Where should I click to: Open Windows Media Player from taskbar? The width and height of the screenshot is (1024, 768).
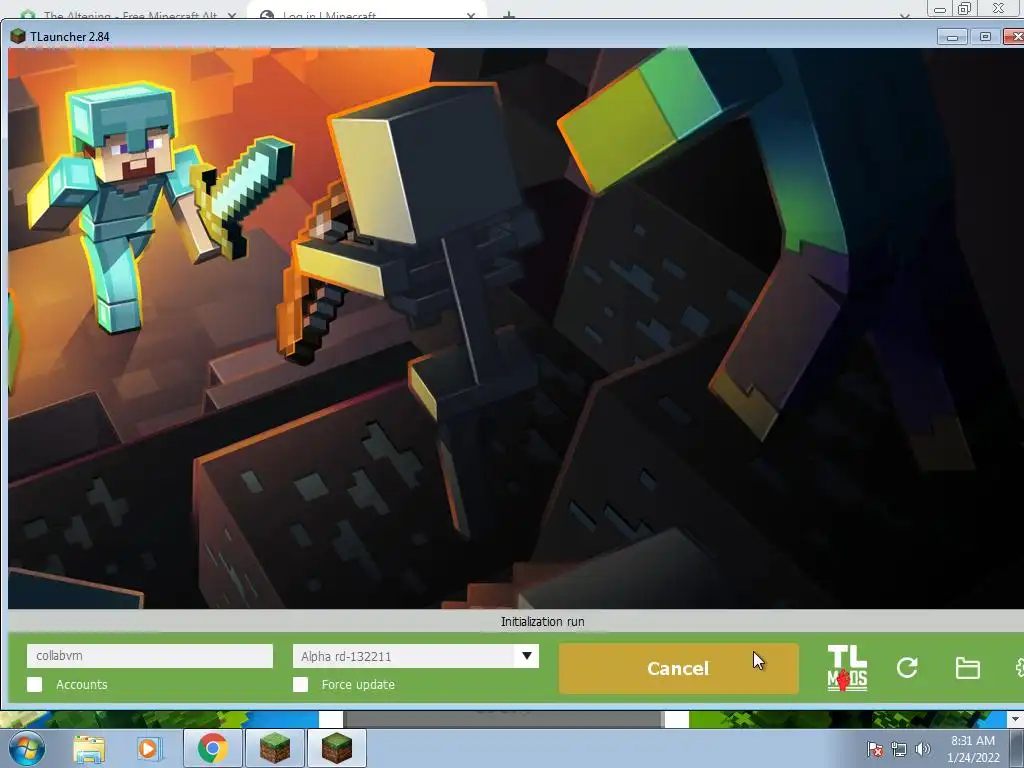pyautogui.click(x=148, y=748)
